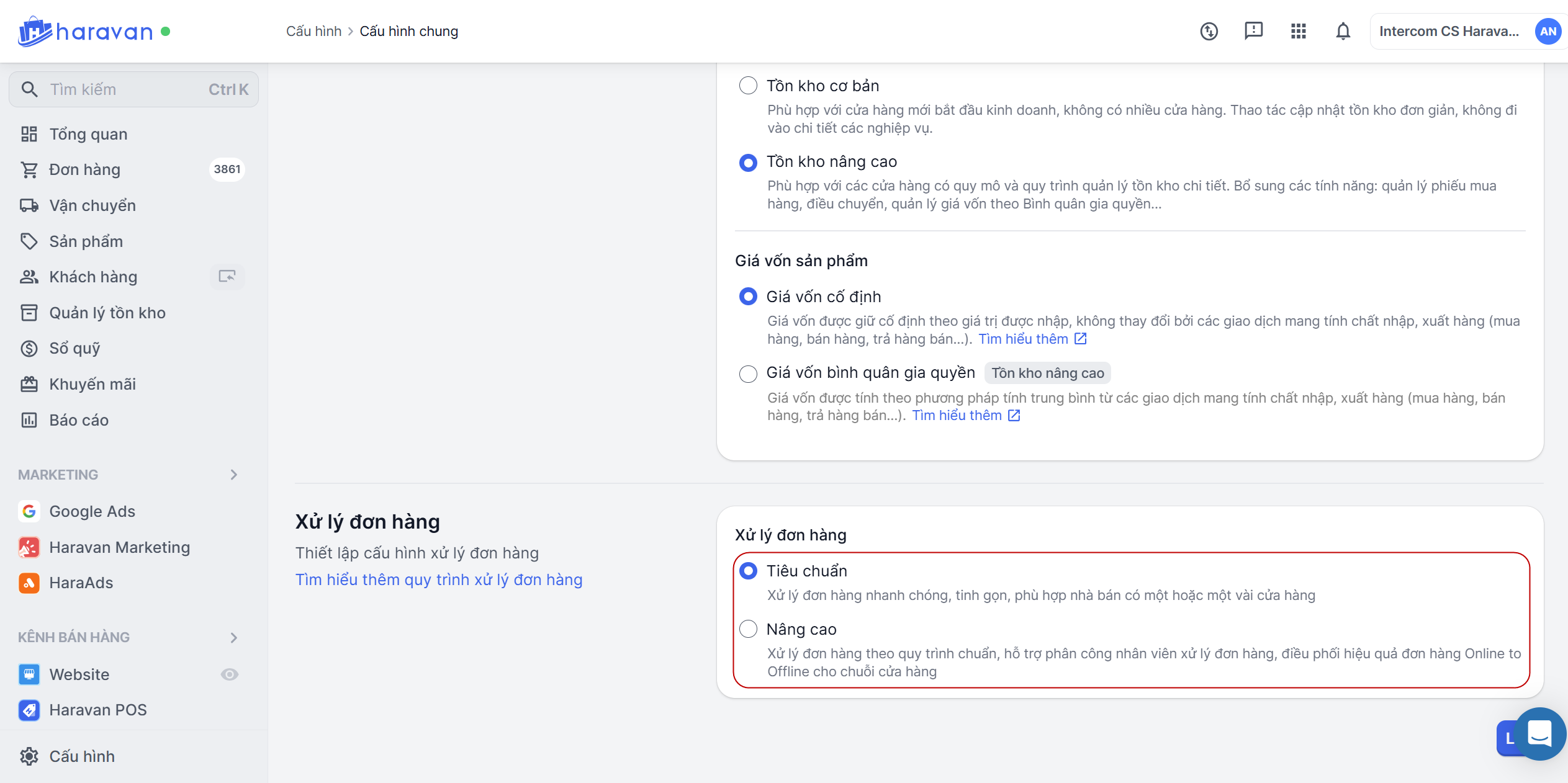1568x783 pixels.
Task: Click the notification bell icon
Action: coord(1343,31)
